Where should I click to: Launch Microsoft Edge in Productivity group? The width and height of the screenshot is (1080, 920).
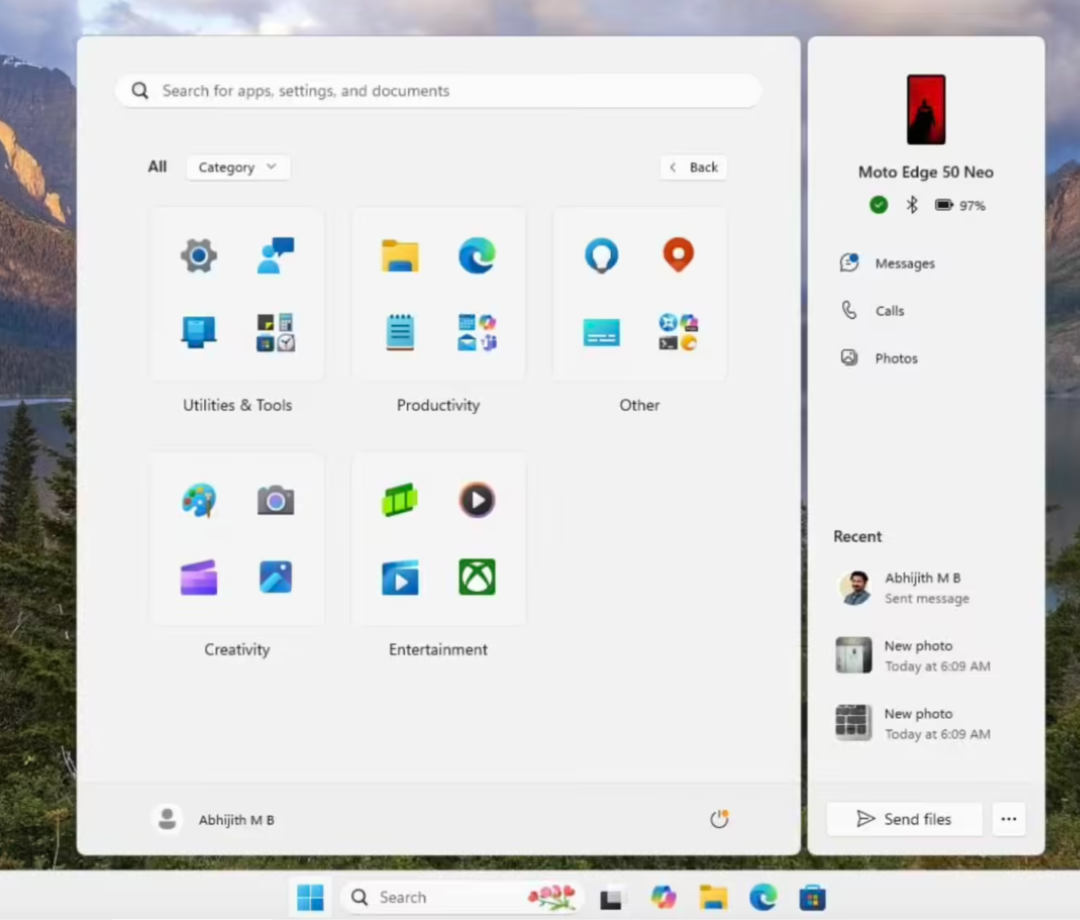pyautogui.click(x=477, y=255)
